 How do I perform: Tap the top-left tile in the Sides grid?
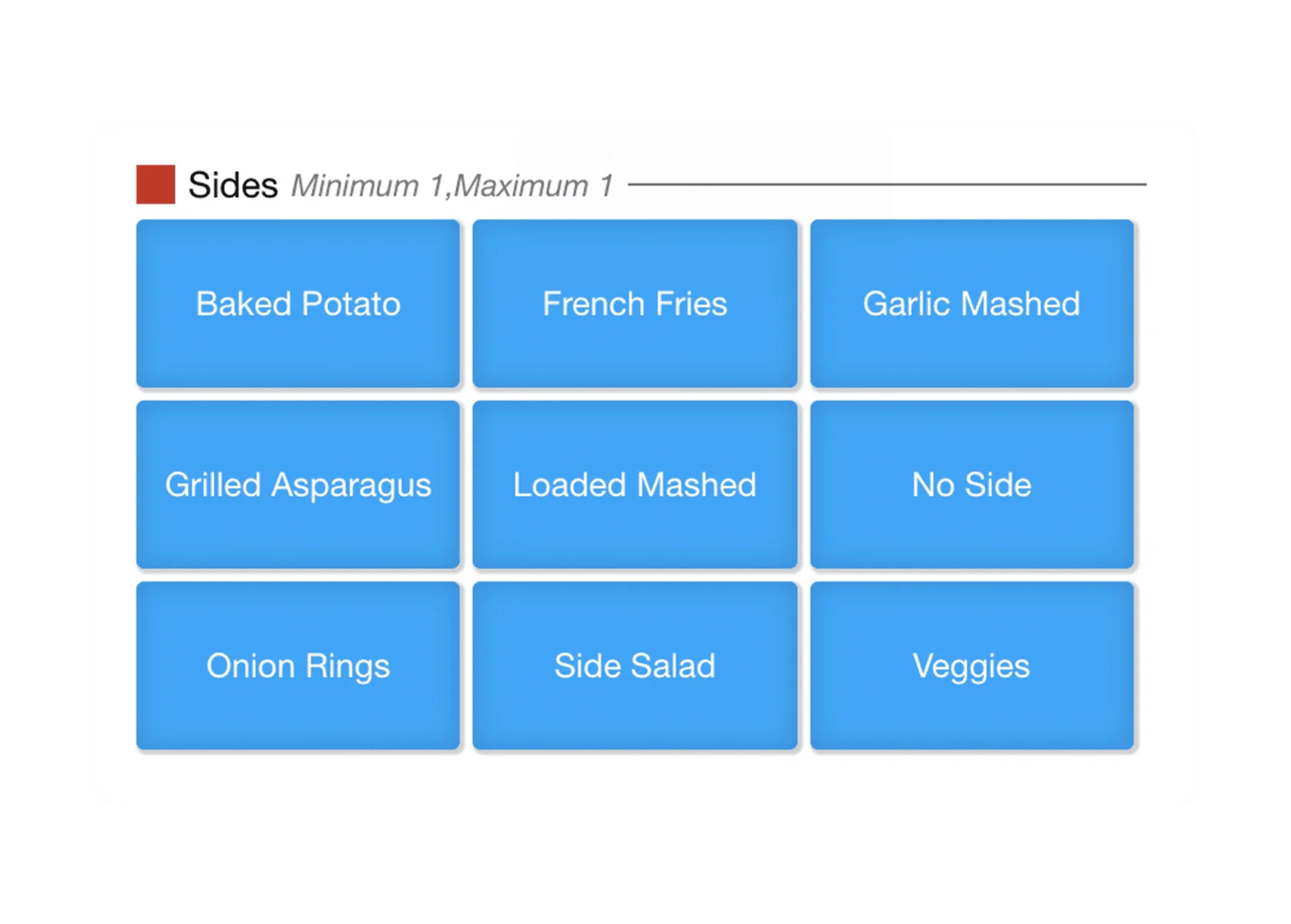(x=298, y=303)
